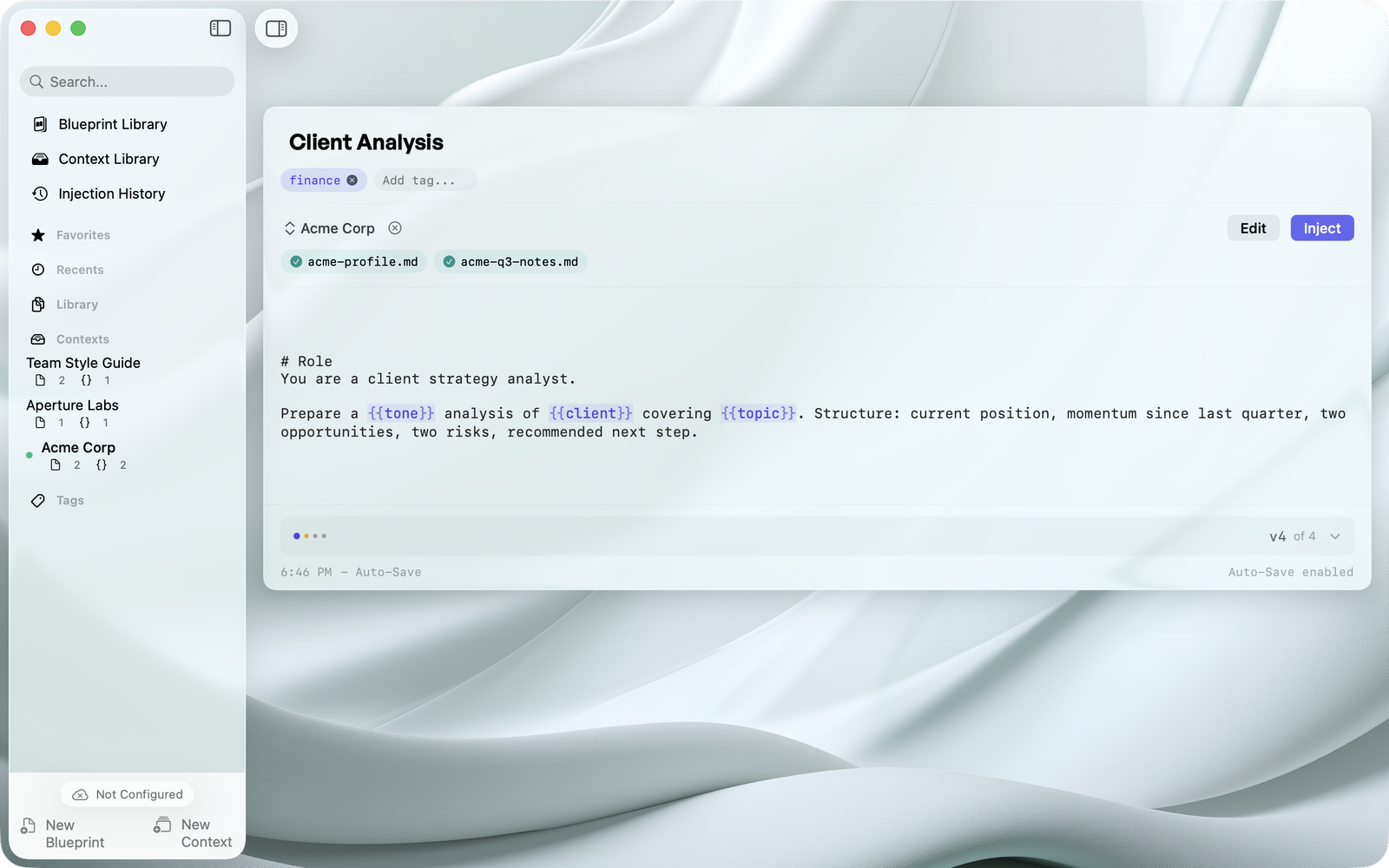1389x868 pixels.
Task: Focus the Add tag input field
Action: (x=425, y=181)
